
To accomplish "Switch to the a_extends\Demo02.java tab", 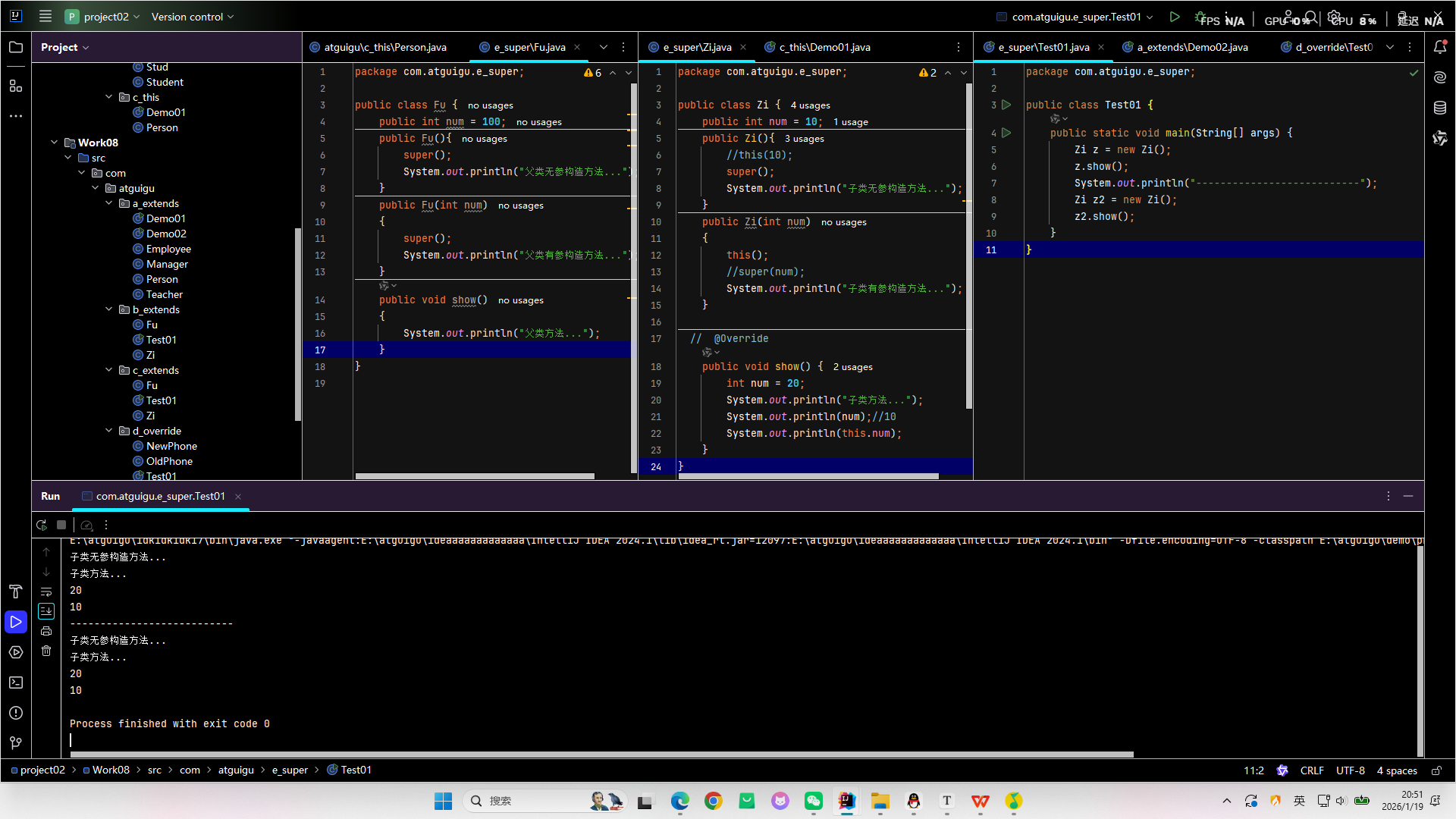I will tap(1192, 47).
